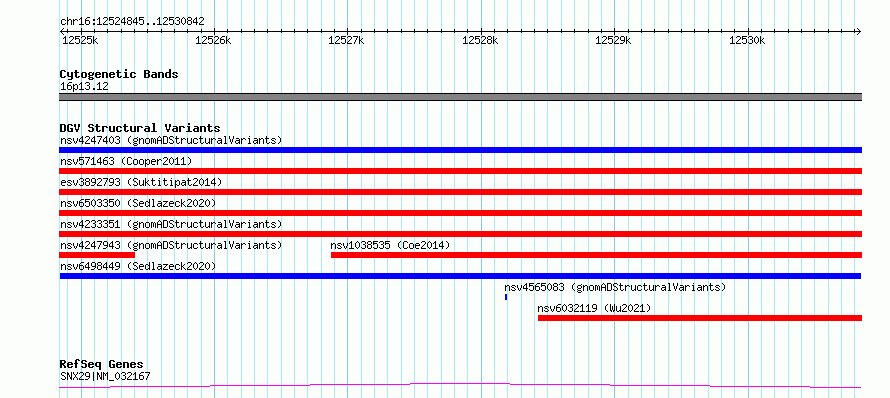This screenshot has height=398, width=890.
Task: Click the DGV Structural Variants track title
Action: click(140, 128)
